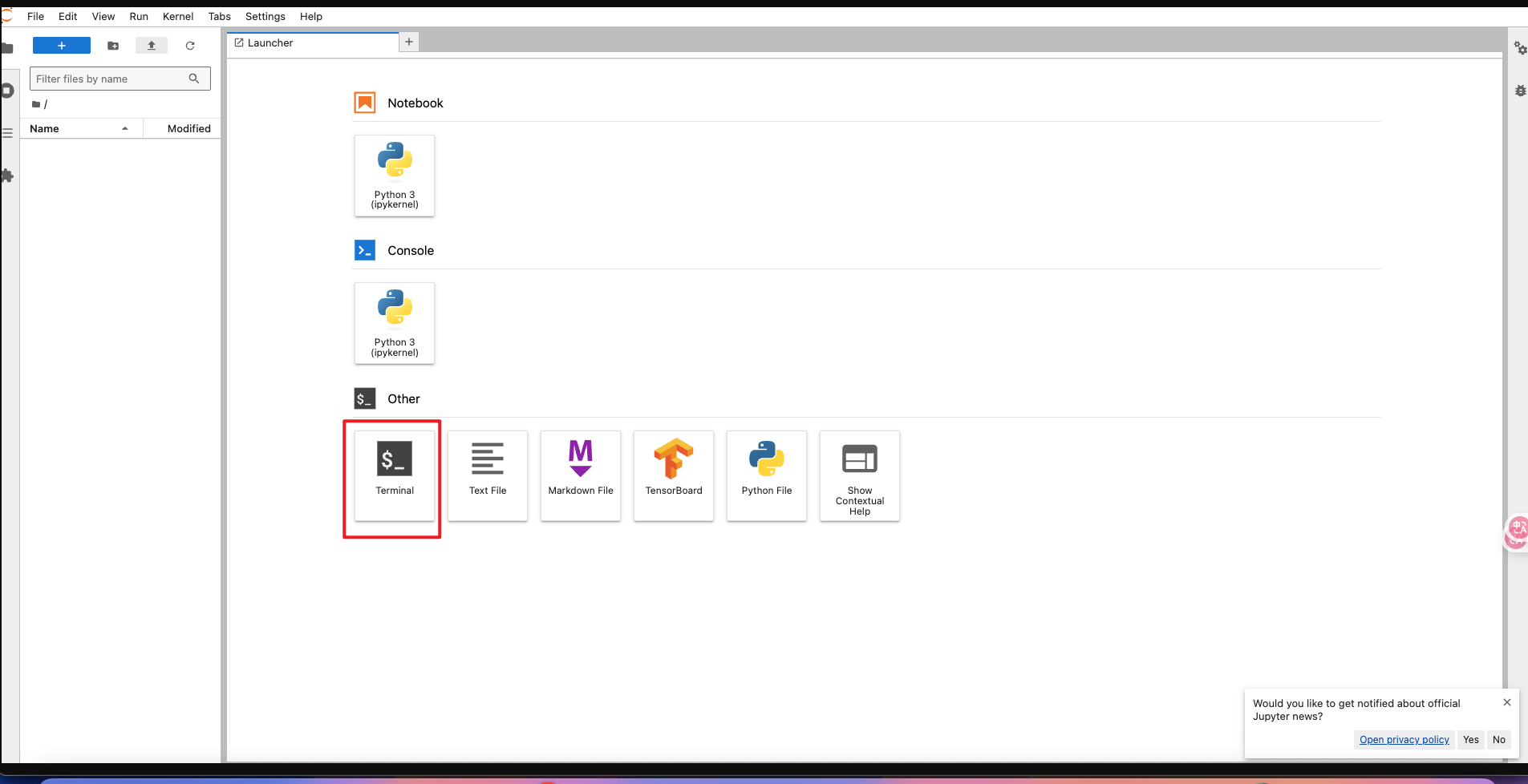Click the Console section icon
The width and height of the screenshot is (1528, 784).
click(365, 250)
